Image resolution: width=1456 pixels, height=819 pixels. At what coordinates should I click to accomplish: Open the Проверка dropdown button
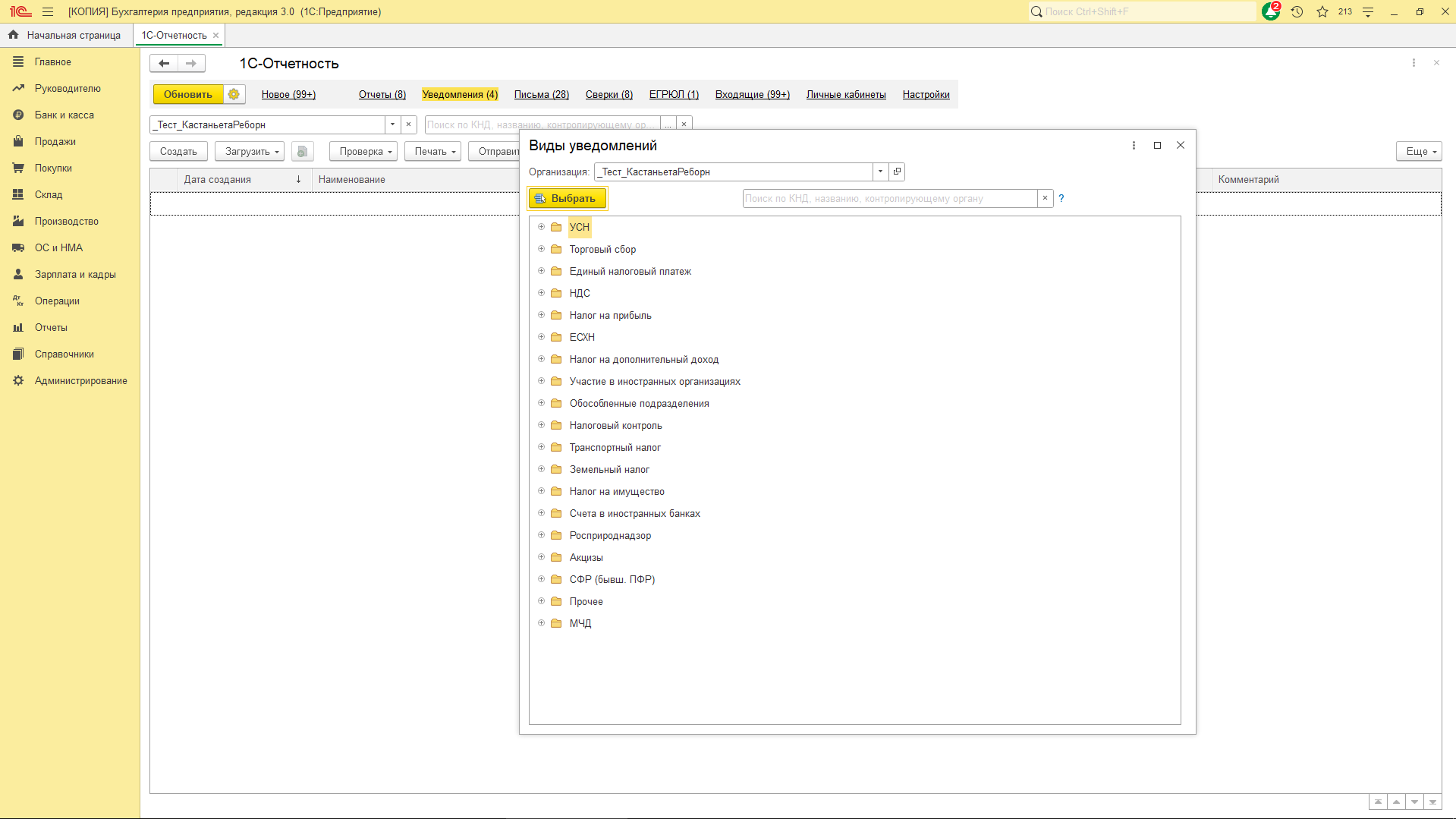[363, 151]
